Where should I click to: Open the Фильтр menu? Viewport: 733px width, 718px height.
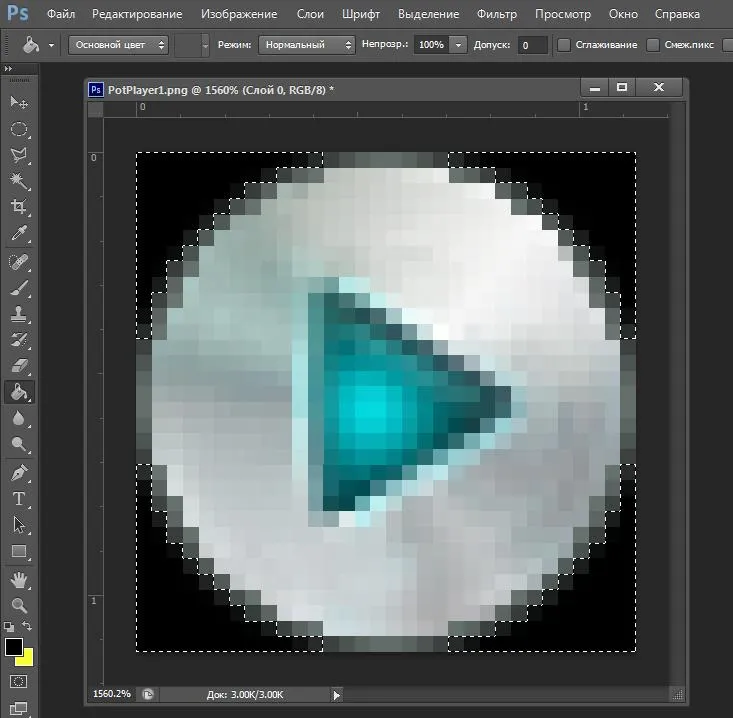coord(497,14)
